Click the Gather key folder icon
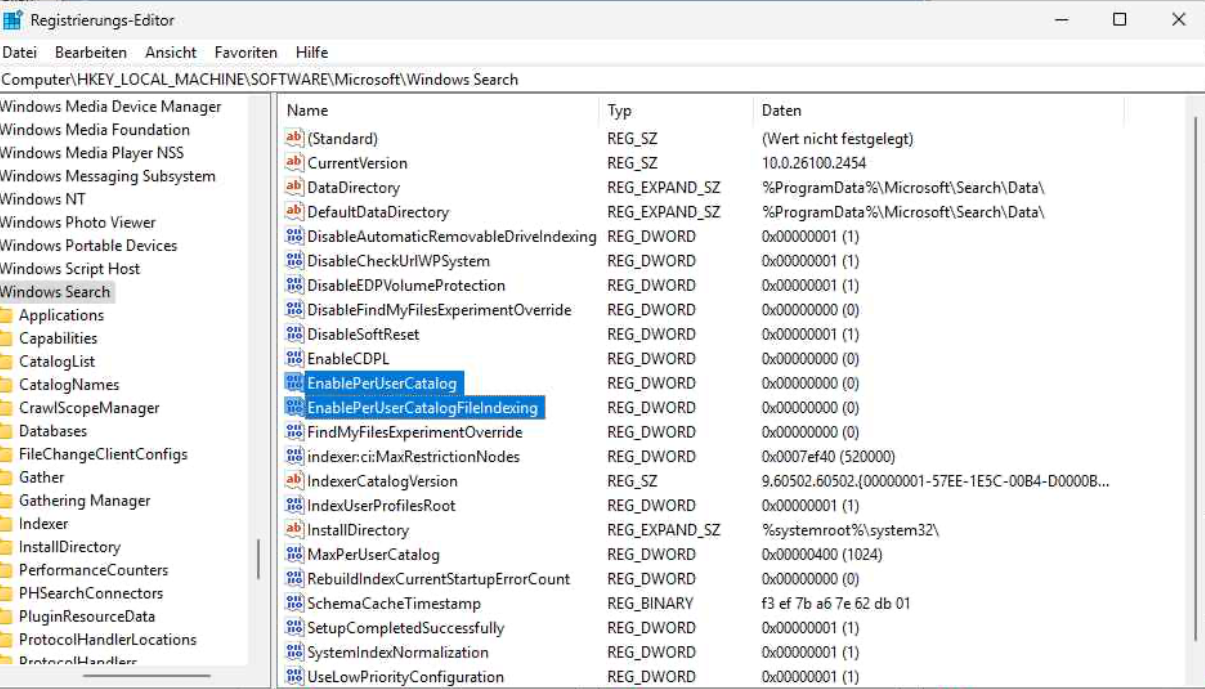Viewport: 1205px width, 689px height. point(6,477)
